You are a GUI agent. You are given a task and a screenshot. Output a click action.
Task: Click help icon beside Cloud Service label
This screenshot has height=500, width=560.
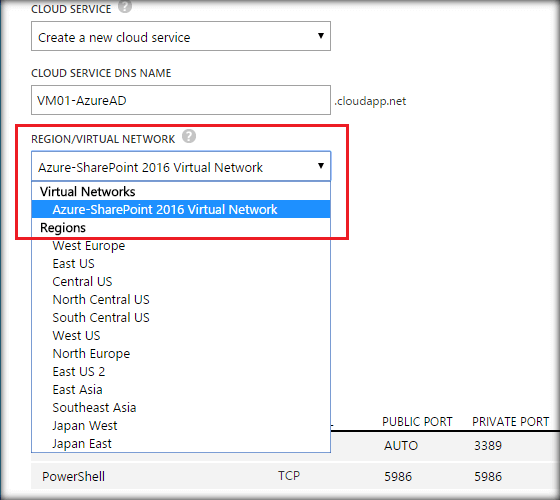point(125,6)
